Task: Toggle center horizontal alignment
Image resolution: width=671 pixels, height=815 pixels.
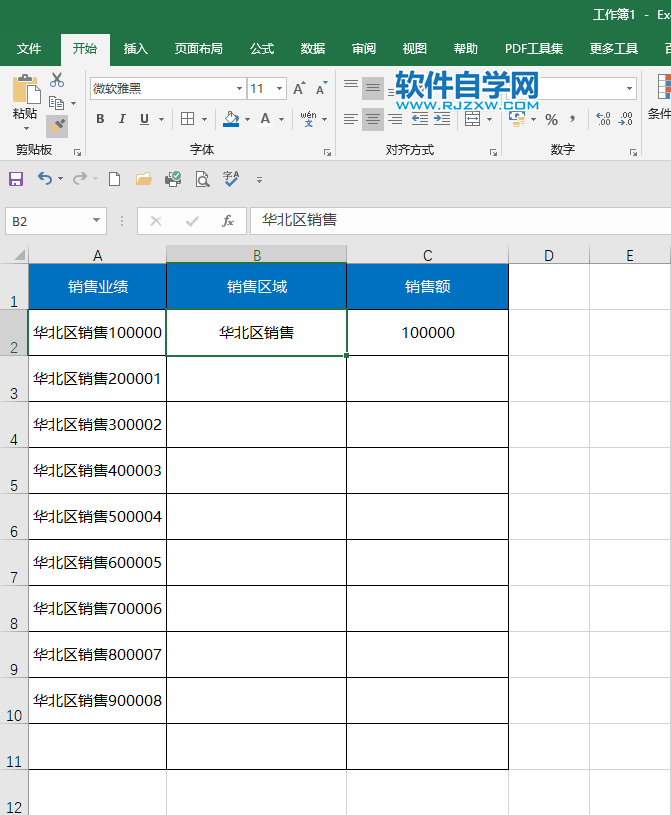Action: [372, 119]
